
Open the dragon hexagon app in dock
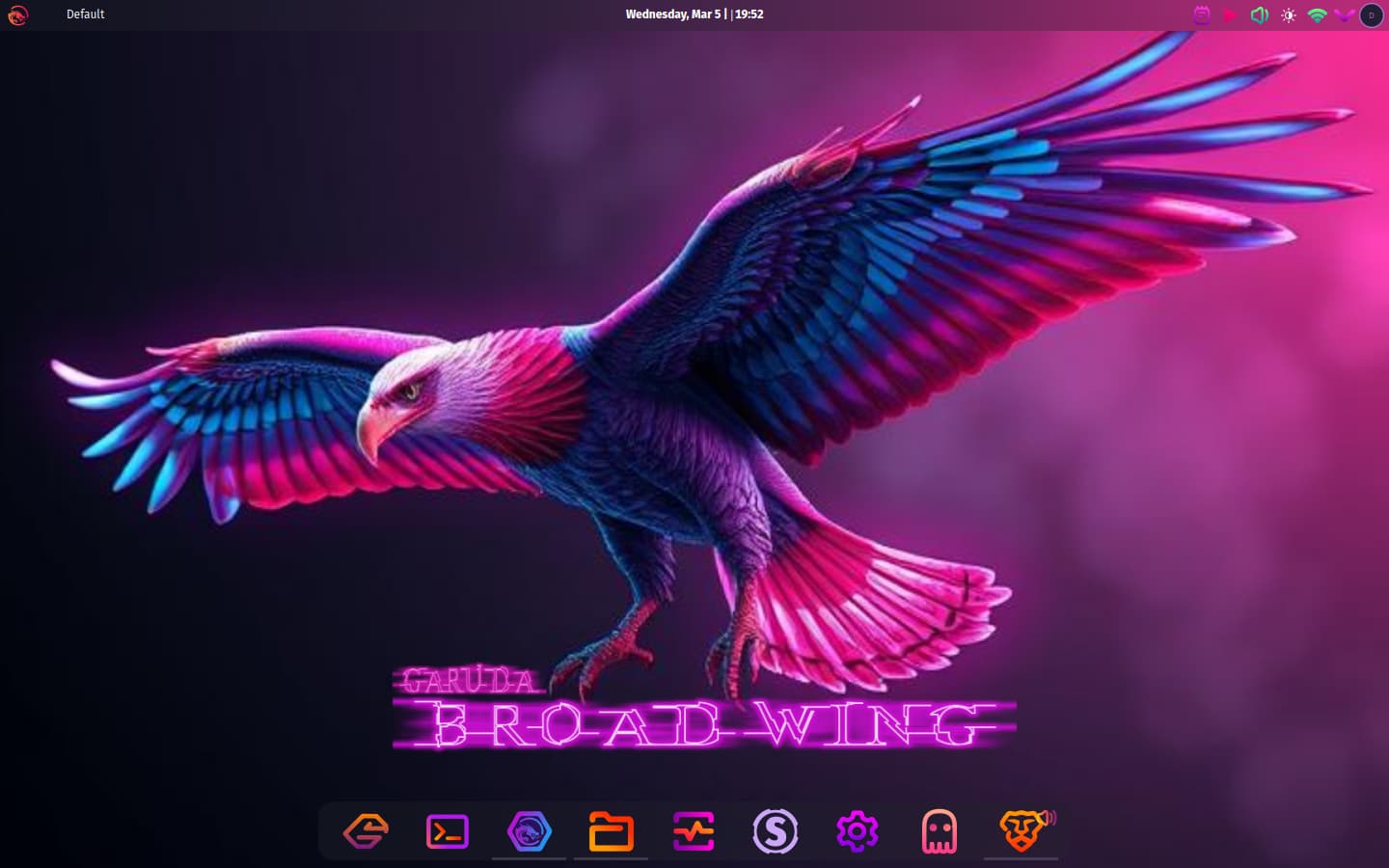(530, 831)
